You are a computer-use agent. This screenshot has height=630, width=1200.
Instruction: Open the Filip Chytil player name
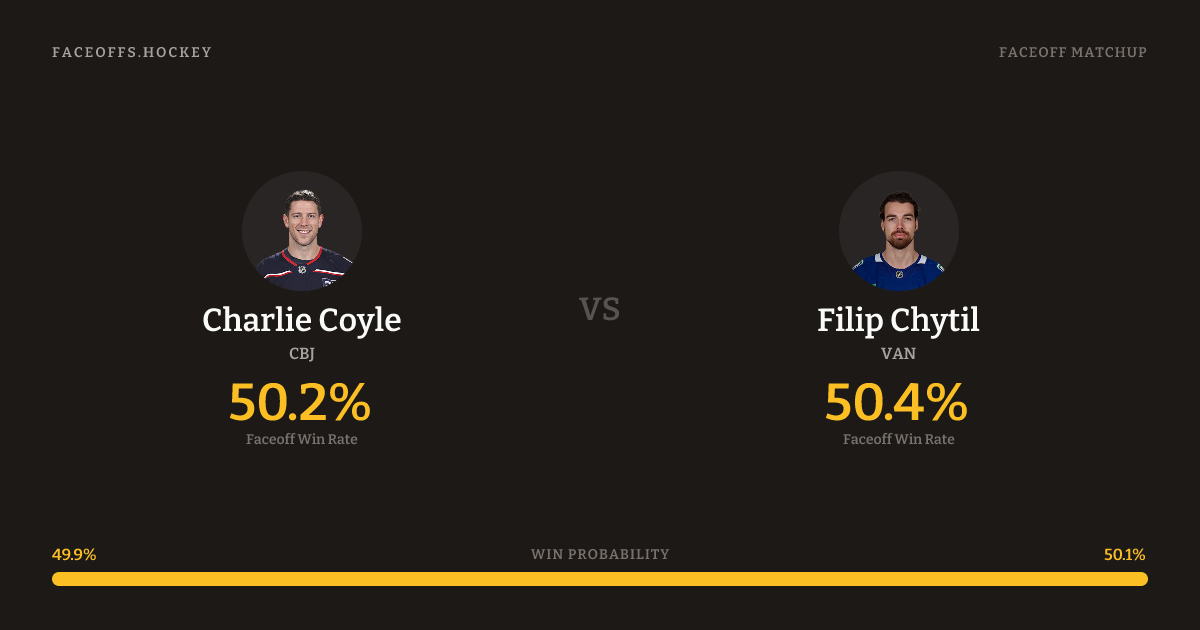click(x=898, y=320)
